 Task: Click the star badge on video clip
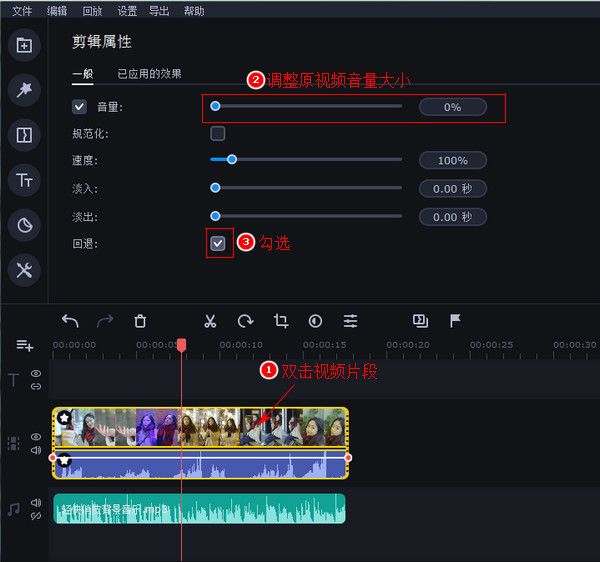click(x=64, y=417)
